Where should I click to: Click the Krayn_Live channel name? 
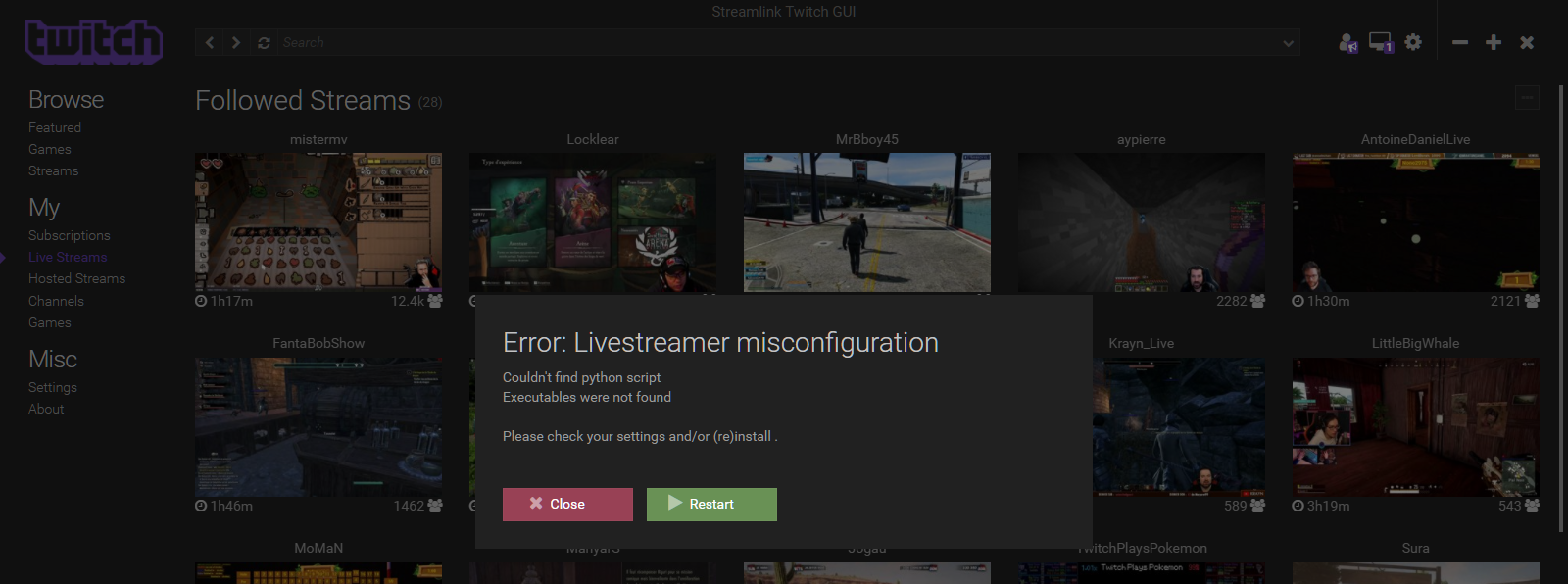[1142, 343]
